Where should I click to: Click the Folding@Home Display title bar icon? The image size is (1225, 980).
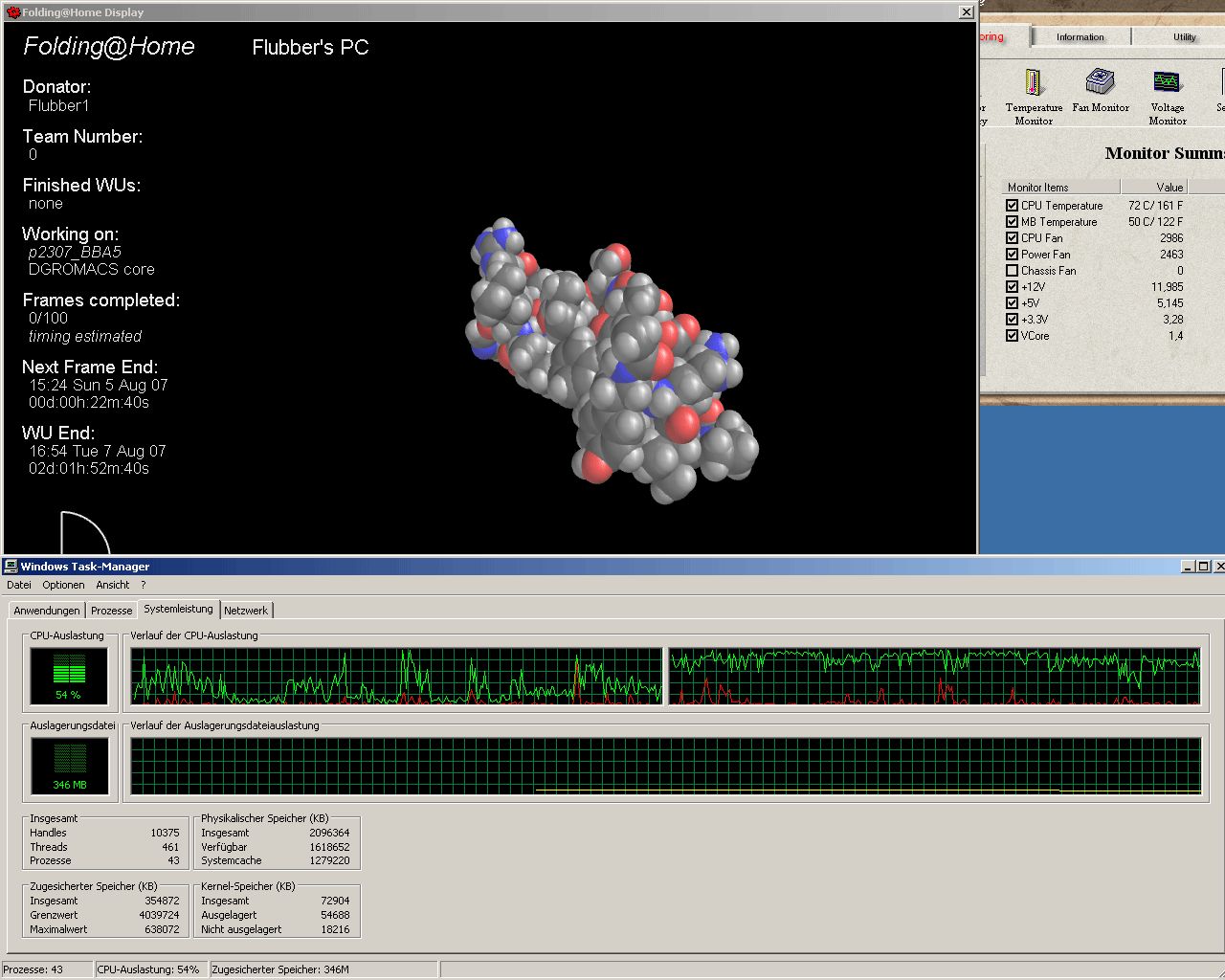point(13,12)
